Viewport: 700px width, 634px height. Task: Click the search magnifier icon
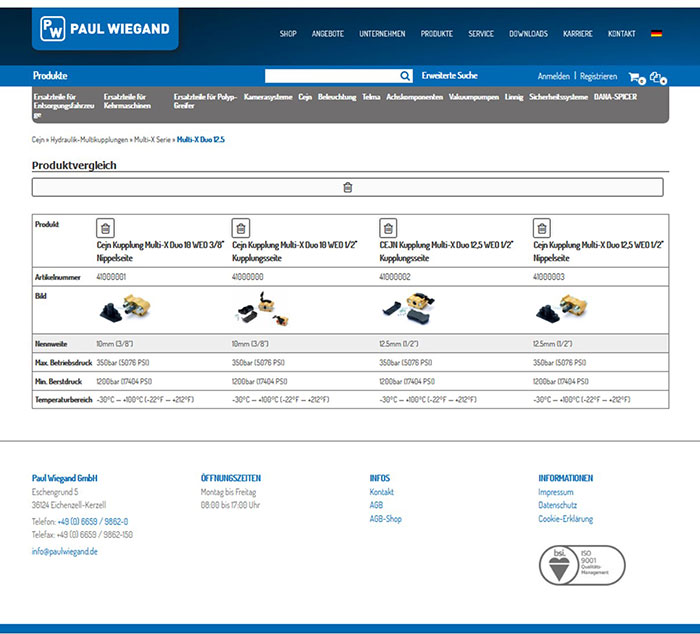point(404,76)
